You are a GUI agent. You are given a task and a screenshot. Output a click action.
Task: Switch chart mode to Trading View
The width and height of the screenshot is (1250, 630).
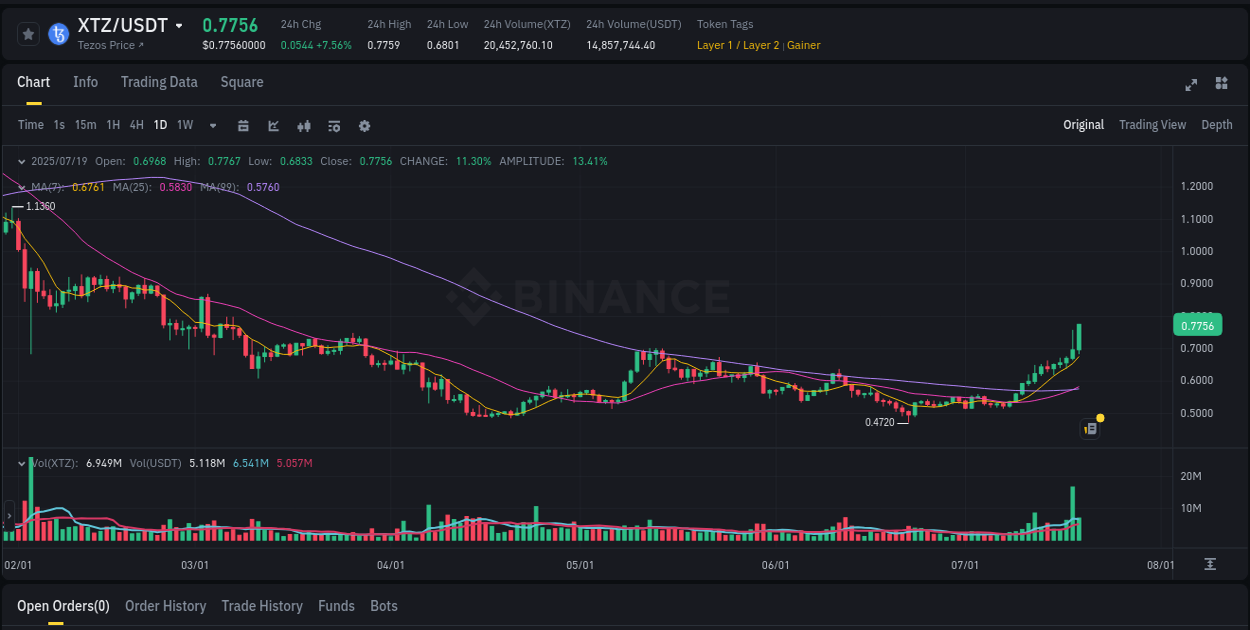point(1152,125)
